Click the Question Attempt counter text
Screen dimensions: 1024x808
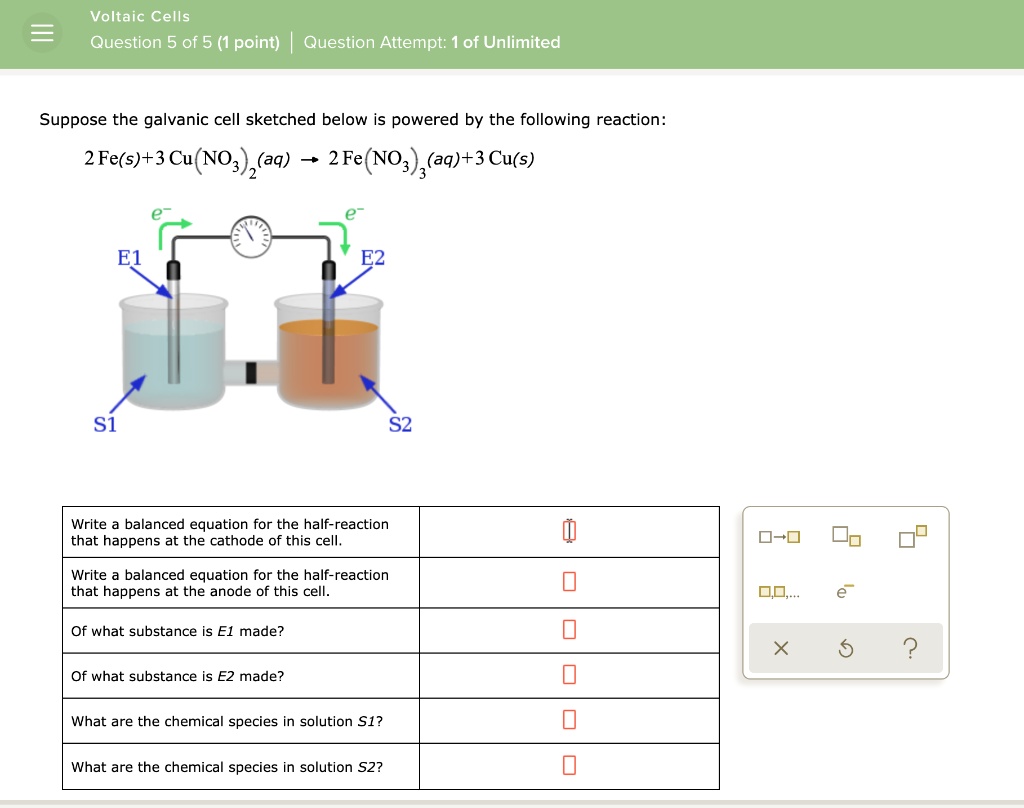432,42
